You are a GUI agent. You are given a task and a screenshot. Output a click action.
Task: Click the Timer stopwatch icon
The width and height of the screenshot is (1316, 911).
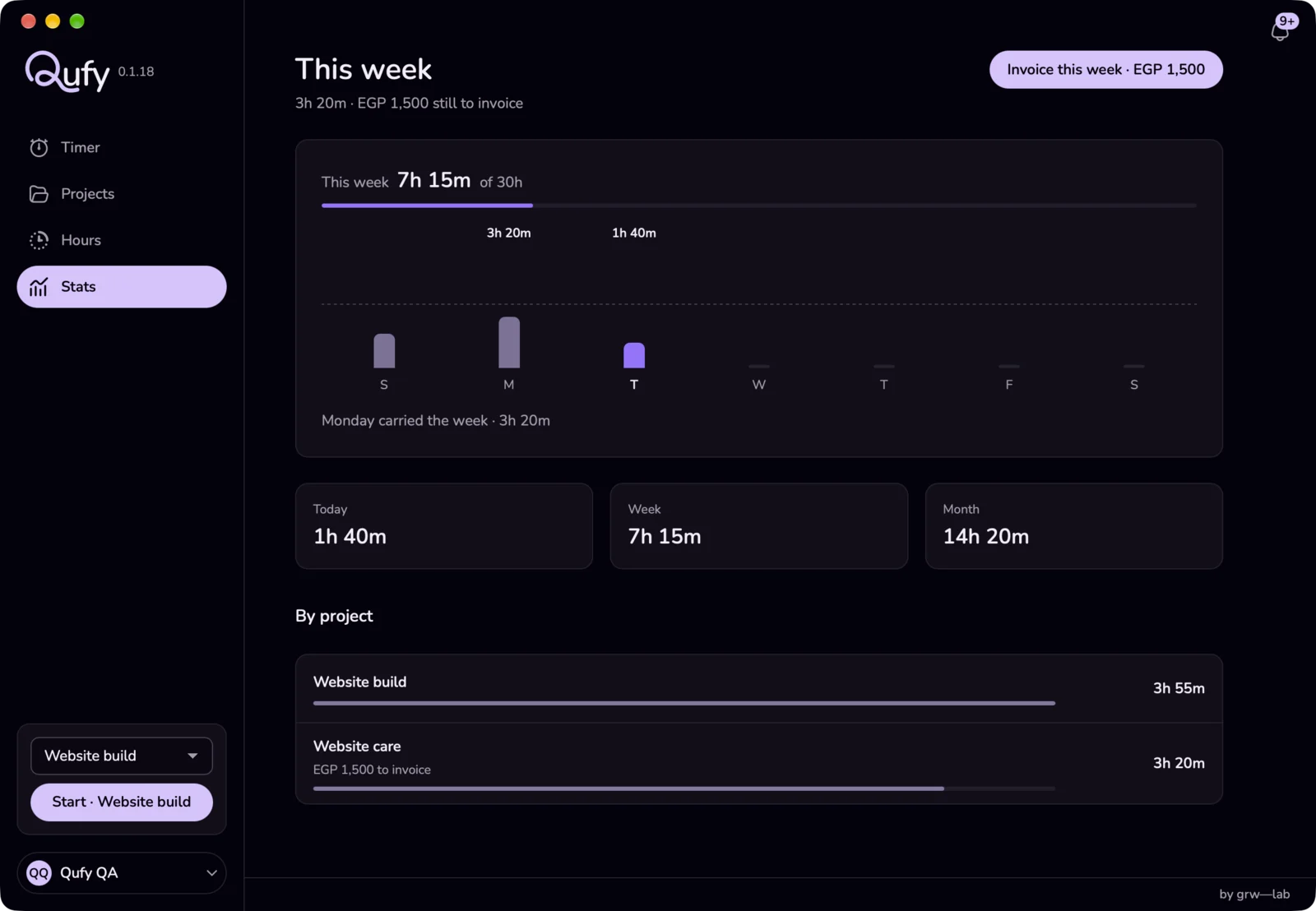39,147
